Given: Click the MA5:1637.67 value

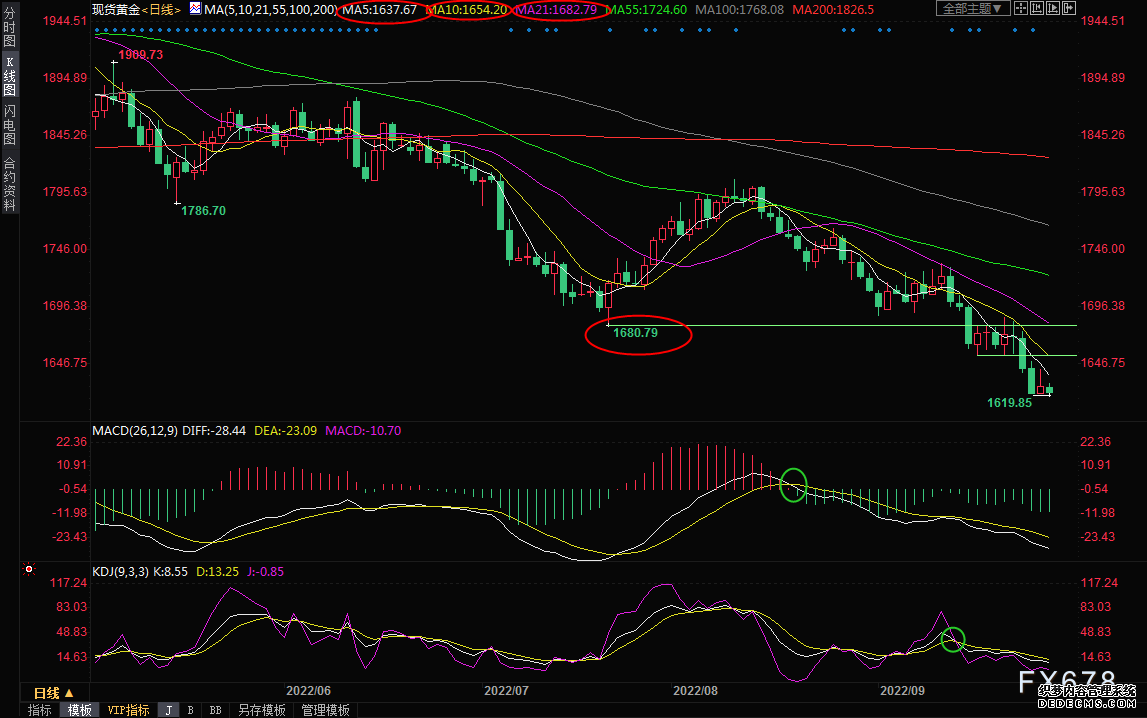Looking at the screenshot, I should pyautogui.click(x=380, y=10).
